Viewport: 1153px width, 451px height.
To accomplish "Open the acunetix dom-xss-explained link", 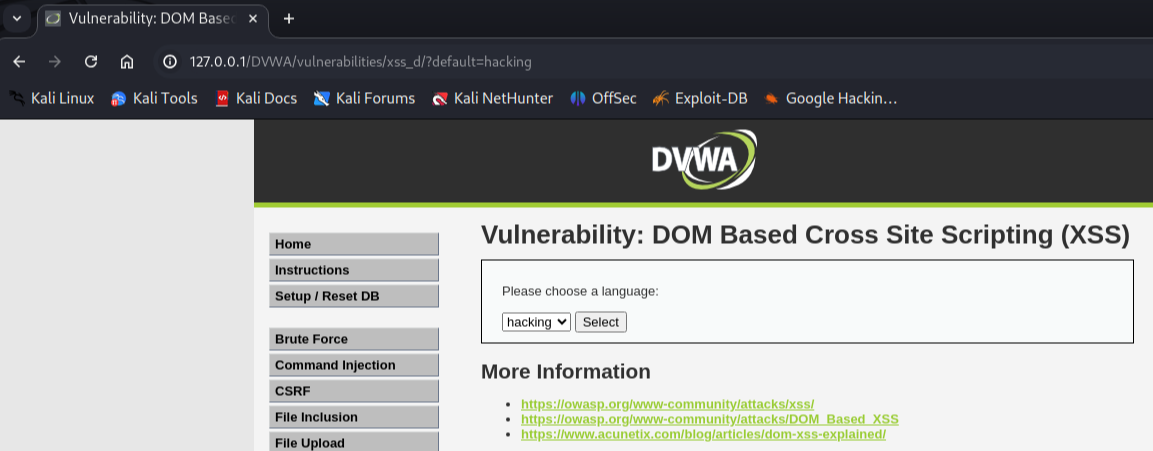I will (703, 434).
